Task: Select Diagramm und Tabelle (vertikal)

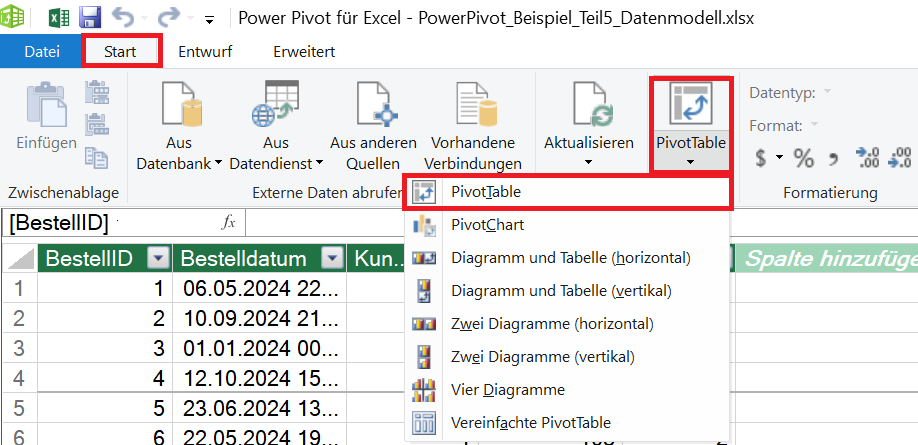Action: coord(567,290)
